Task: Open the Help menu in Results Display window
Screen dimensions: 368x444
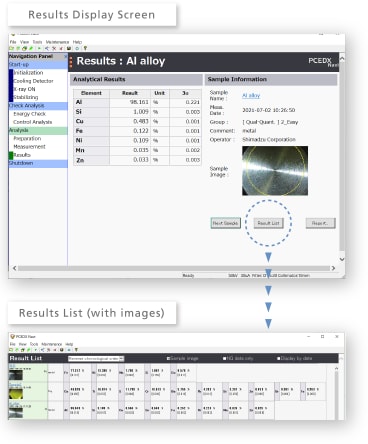Action: [x=77, y=42]
